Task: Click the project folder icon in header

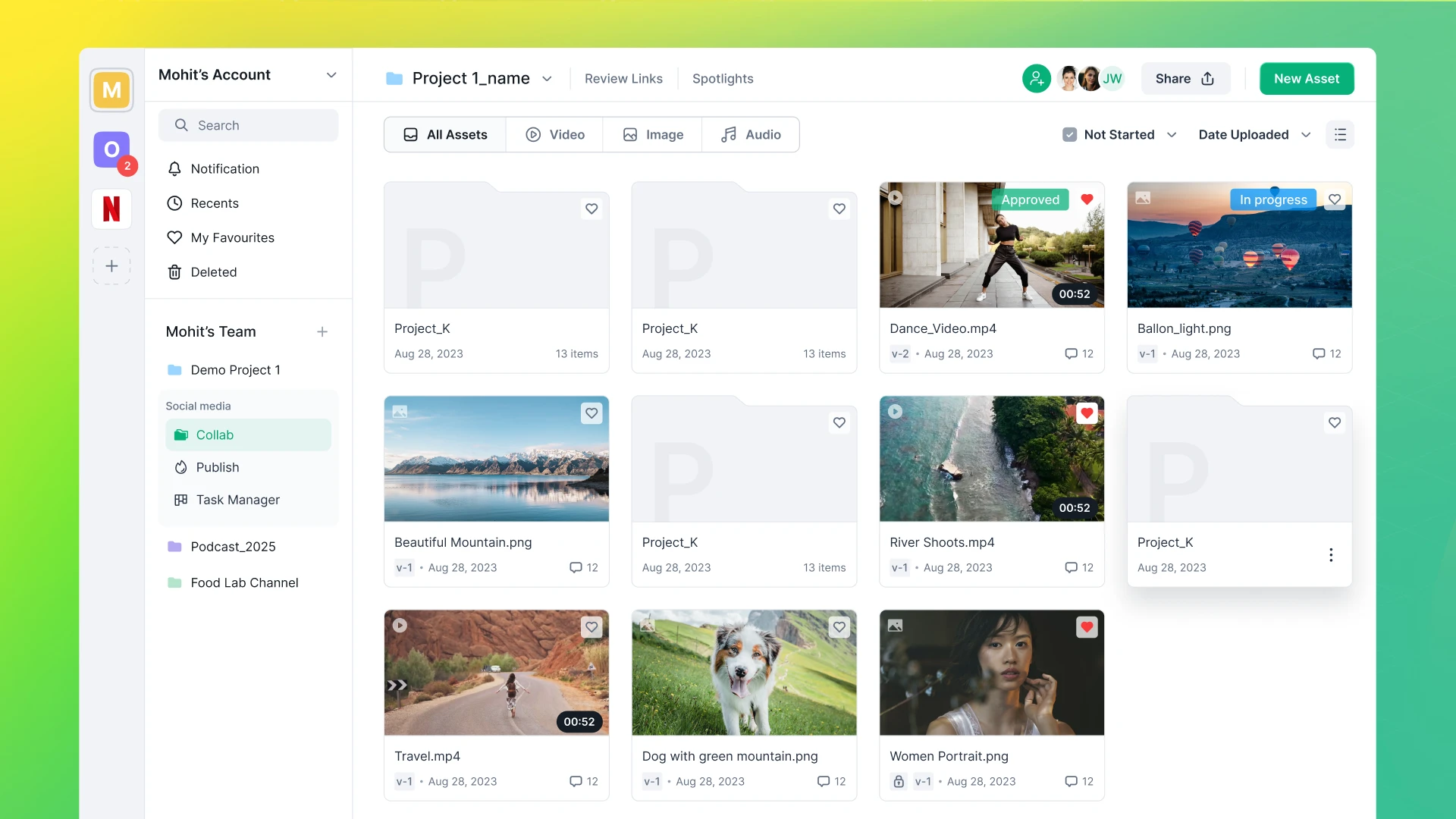Action: click(x=394, y=78)
